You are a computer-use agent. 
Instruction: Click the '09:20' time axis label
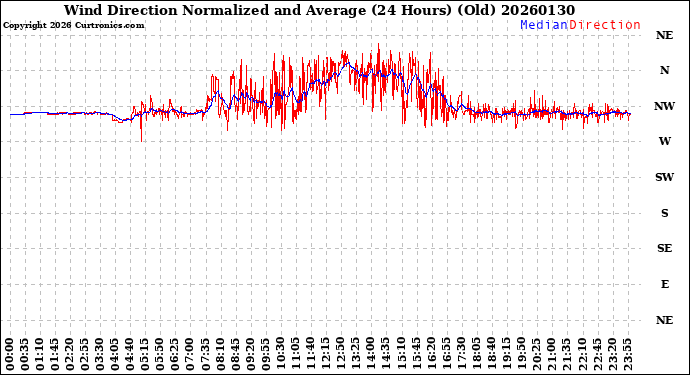click(x=251, y=355)
